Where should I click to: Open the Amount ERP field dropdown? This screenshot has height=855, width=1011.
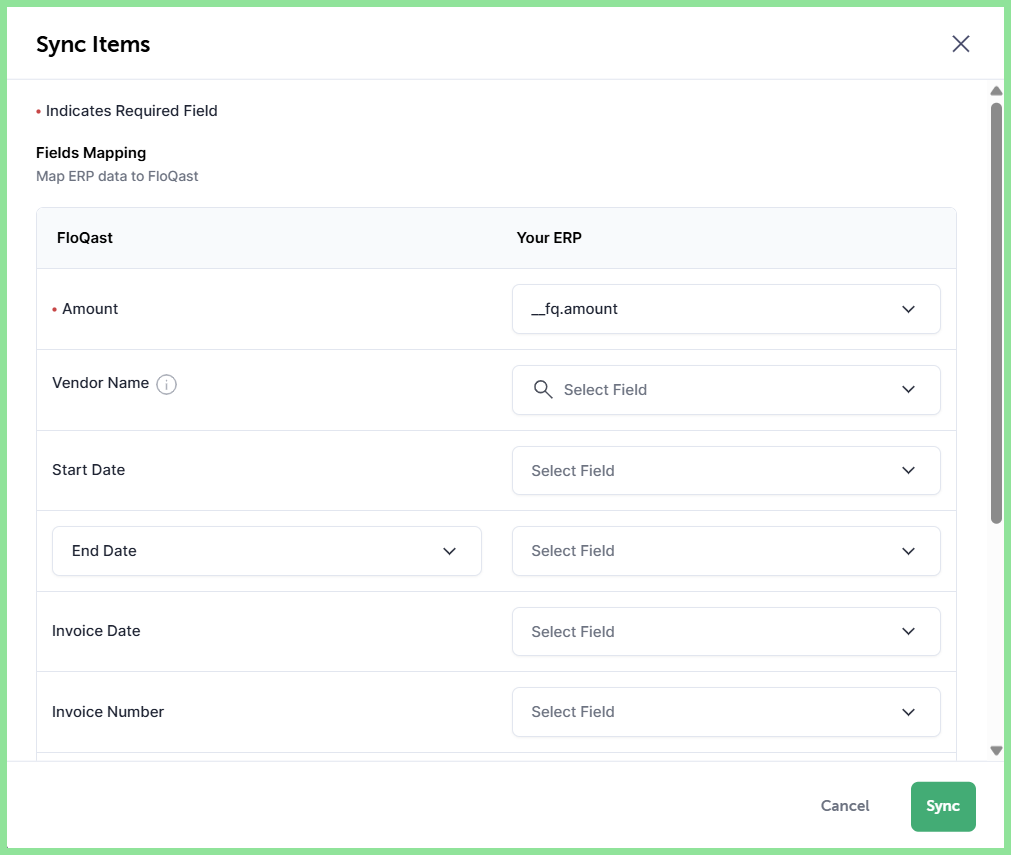(x=726, y=309)
